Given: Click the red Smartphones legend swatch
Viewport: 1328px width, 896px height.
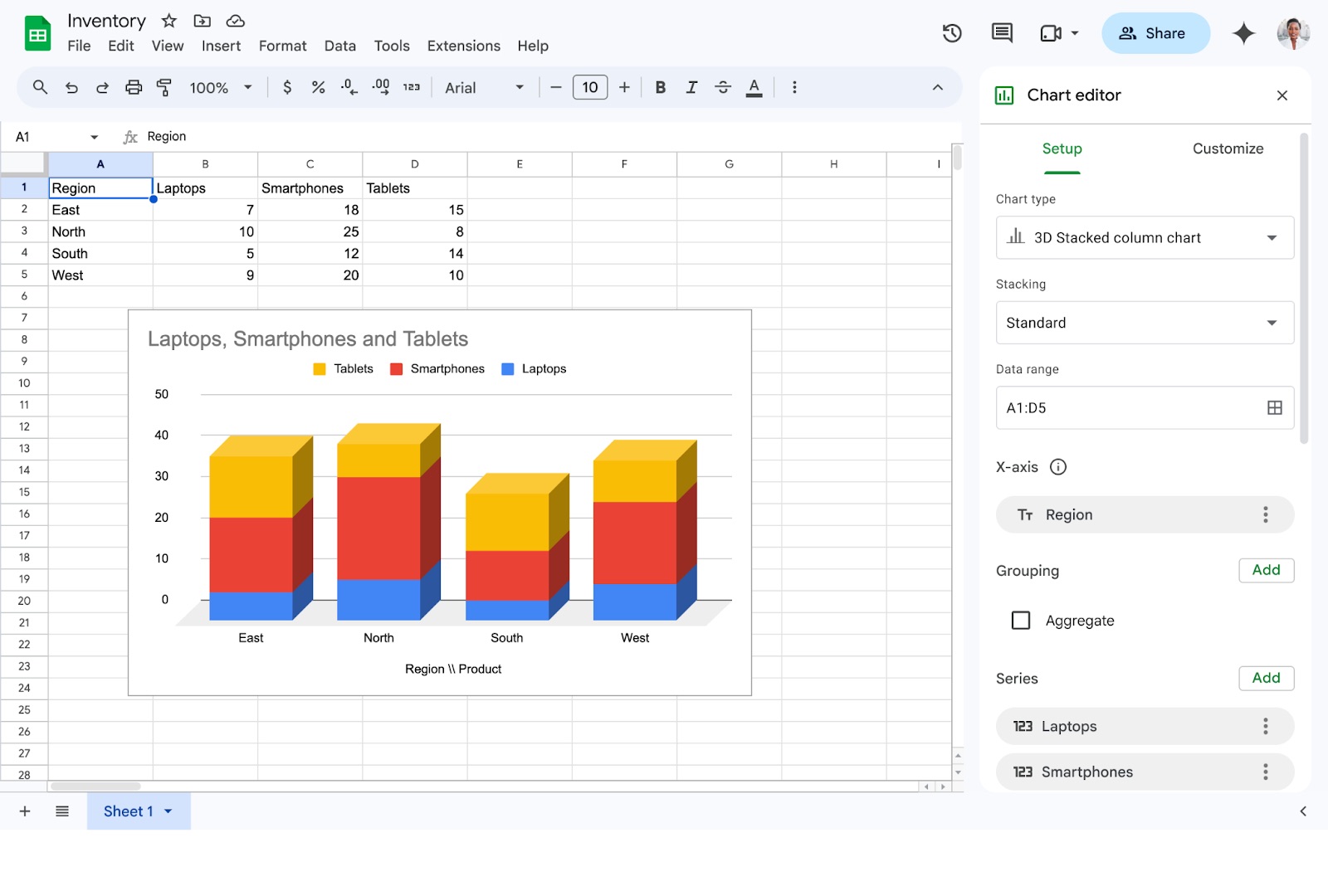Looking at the screenshot, I should [397, 369].
